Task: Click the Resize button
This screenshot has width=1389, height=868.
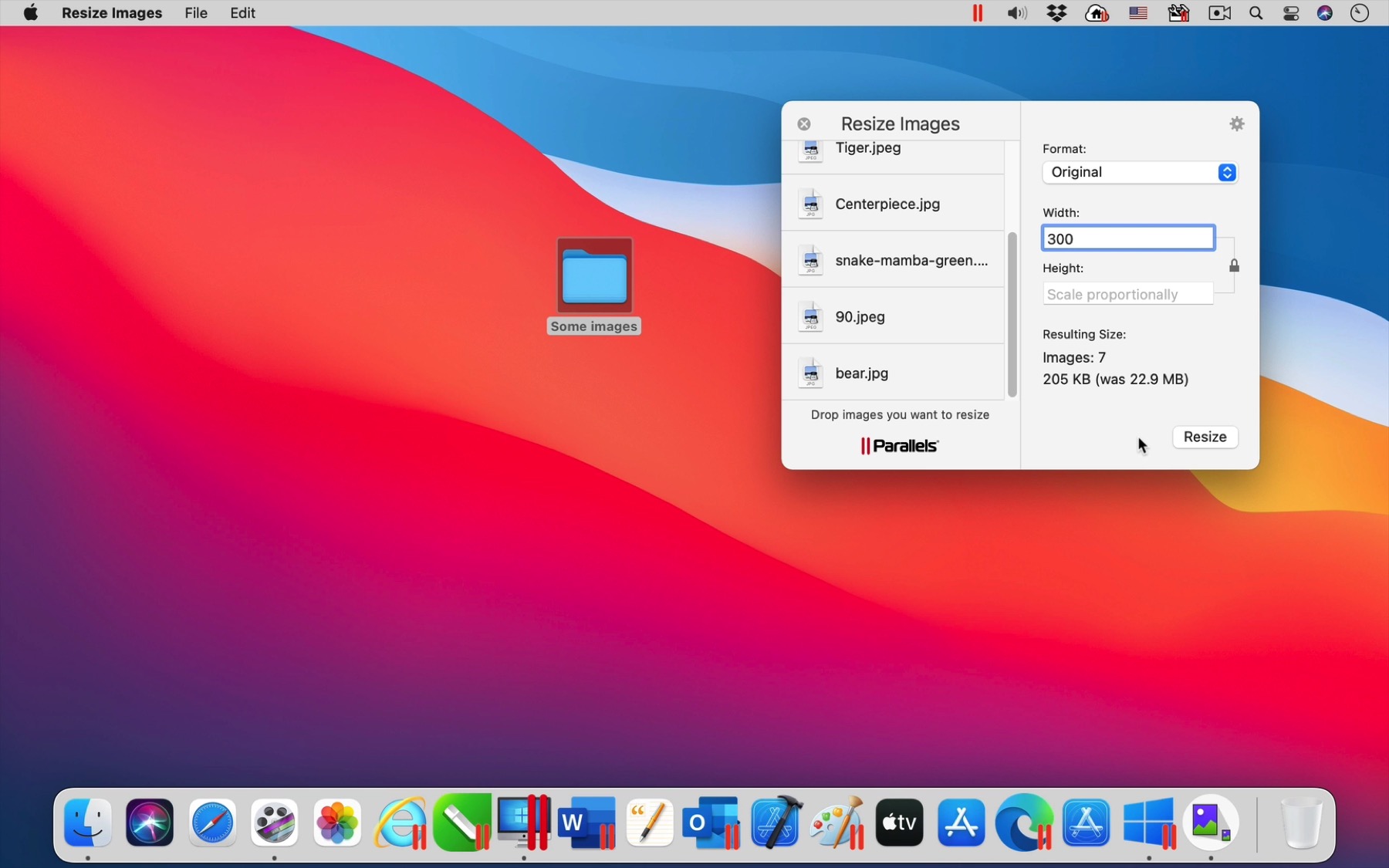Action: tap(1205, 437)
